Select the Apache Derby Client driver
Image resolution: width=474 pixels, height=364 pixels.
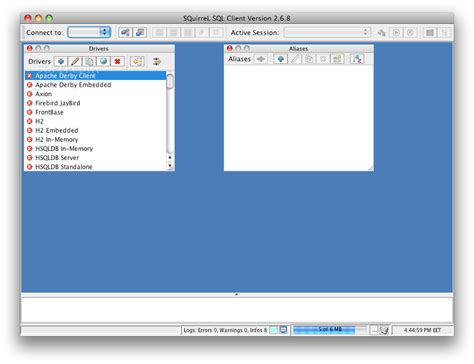95,76
